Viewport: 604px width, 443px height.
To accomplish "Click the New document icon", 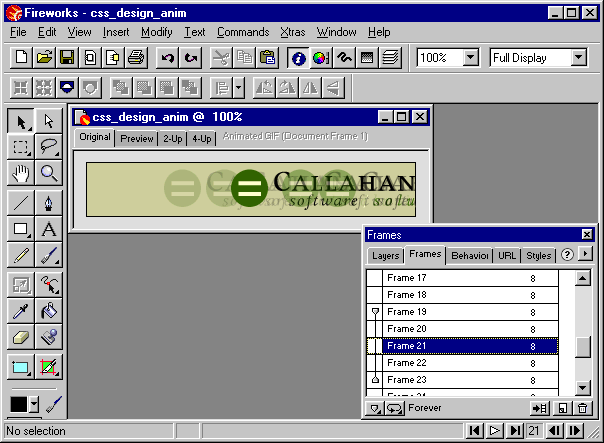I will pyautogui.click(x=21, y=58).
